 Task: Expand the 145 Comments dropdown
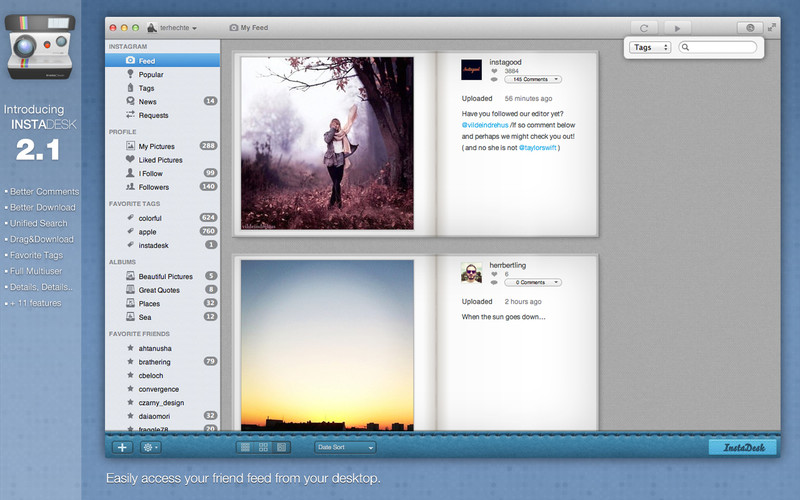pyautogui.click(x=532, y=79)
